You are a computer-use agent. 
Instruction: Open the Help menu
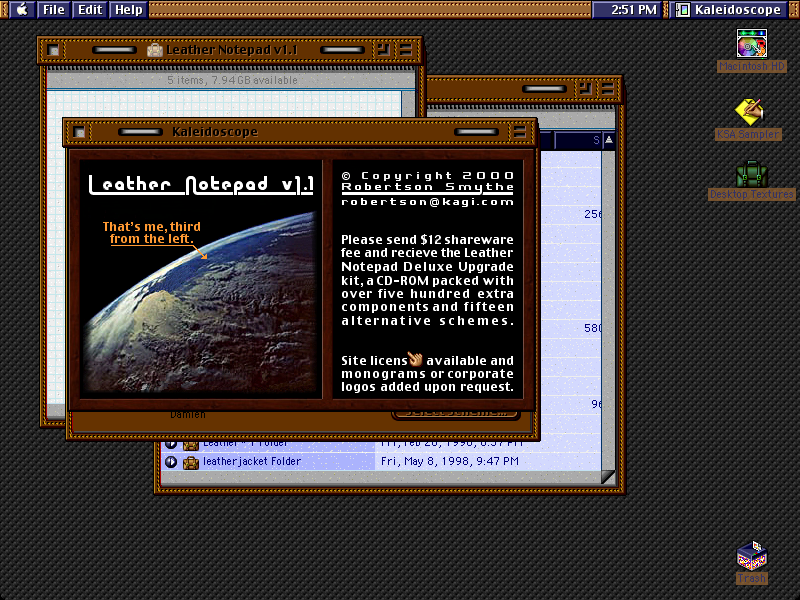[x=129, y=10]
